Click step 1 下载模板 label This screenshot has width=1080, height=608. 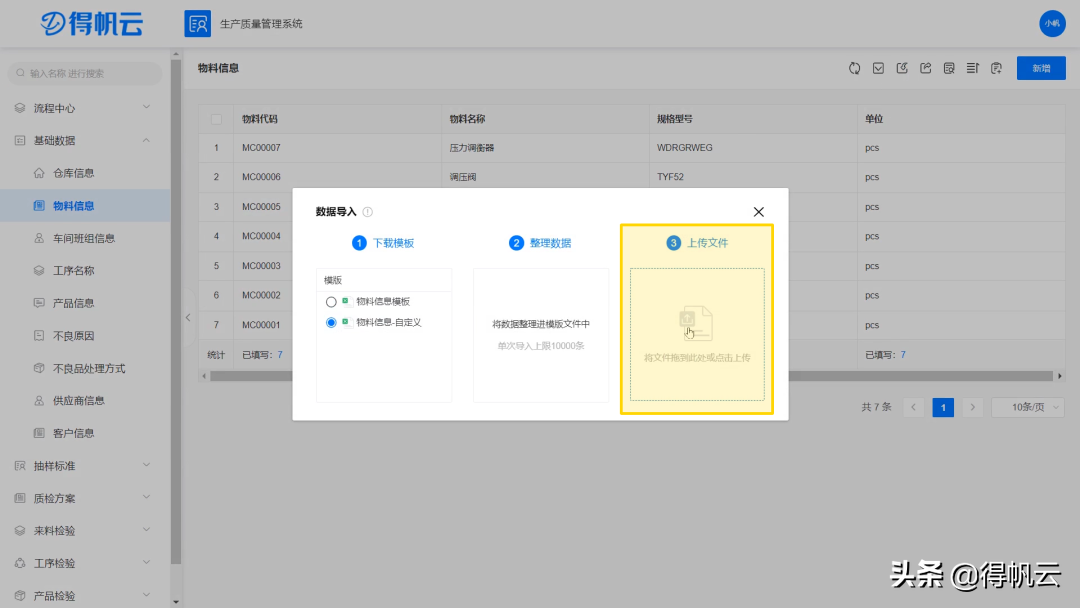click(393, 243)
